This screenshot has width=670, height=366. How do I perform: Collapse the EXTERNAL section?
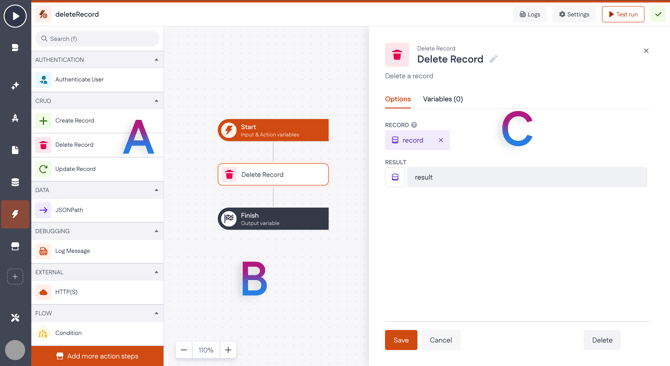156,272
